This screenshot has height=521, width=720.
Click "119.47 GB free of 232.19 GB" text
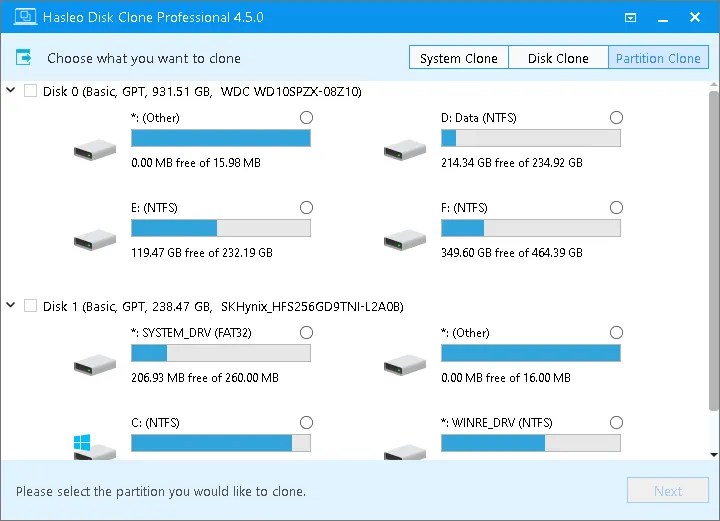[202, 252]
